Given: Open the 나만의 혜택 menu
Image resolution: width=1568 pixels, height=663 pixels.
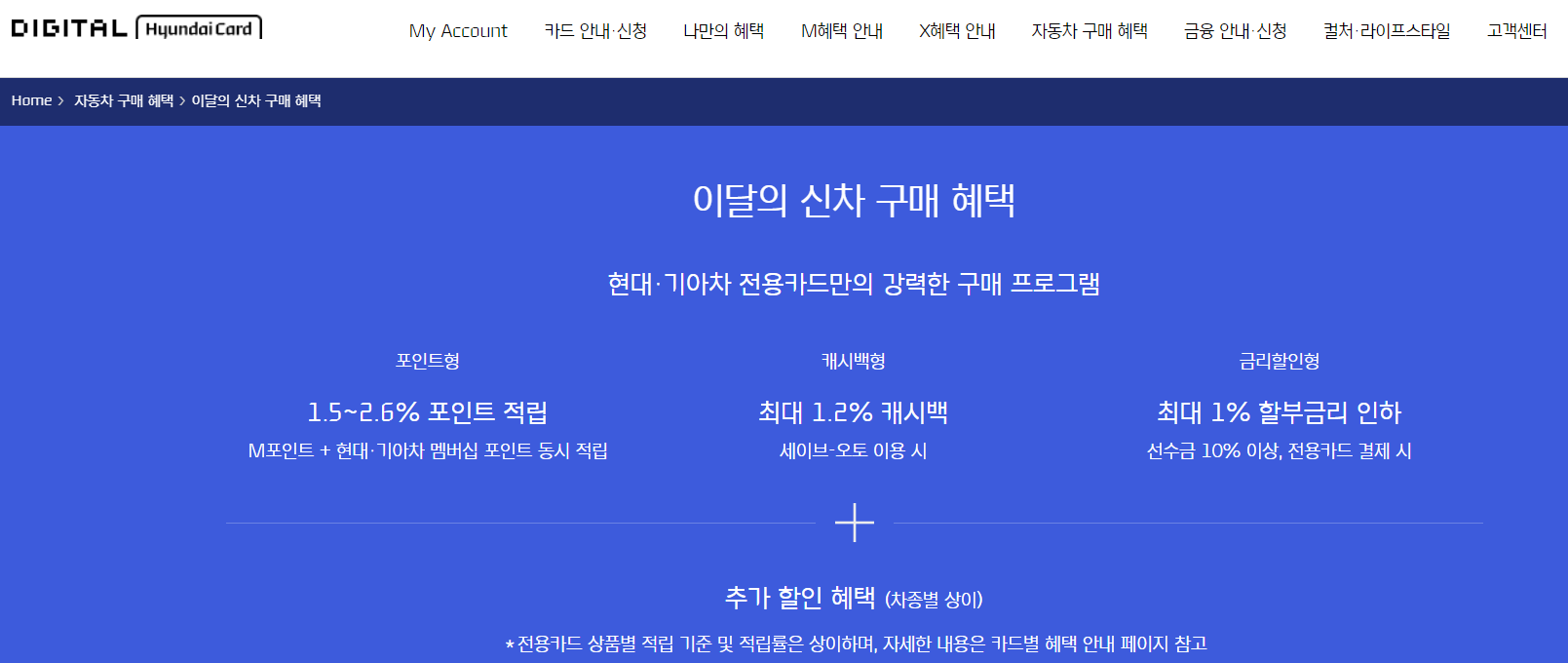Looking at the screenshot, I should click(724, 31).
